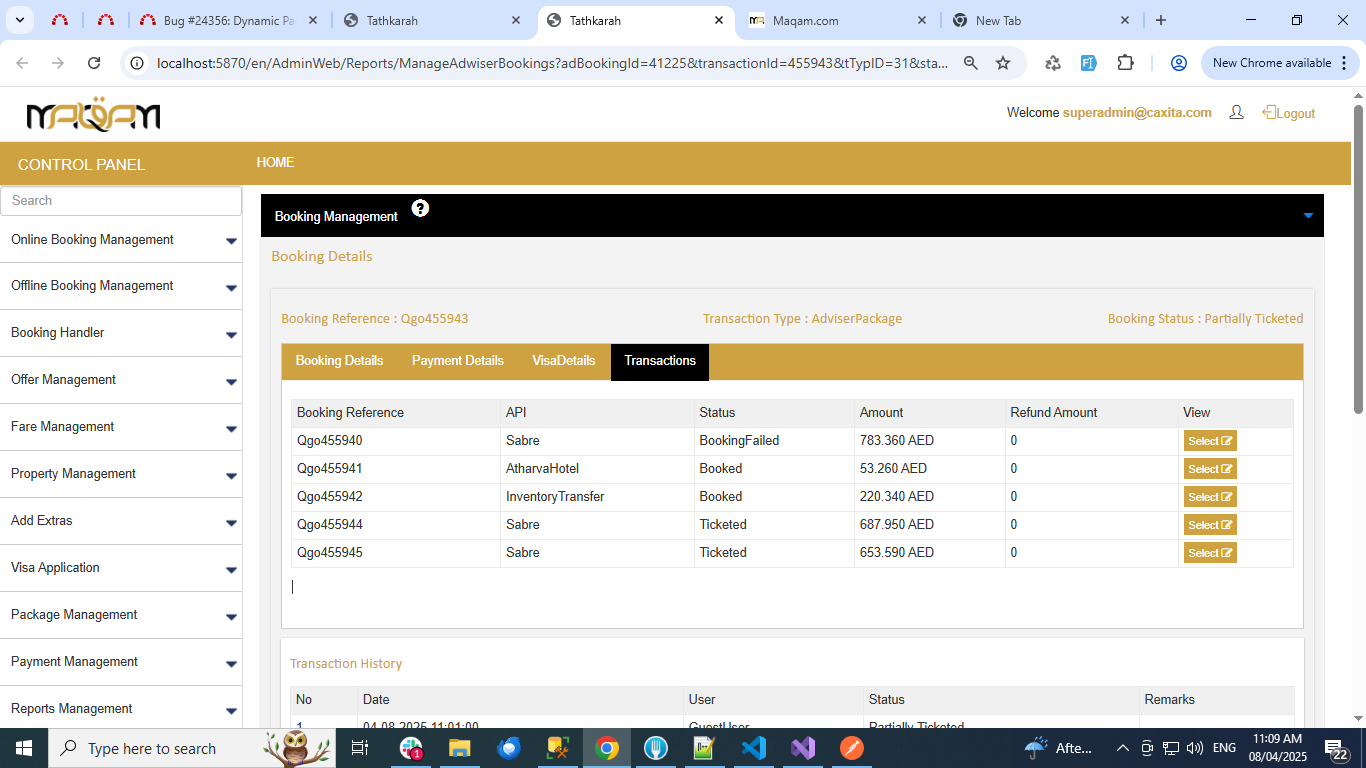This screenshot has height=768, width=1366.
Task: Open the Chrome extensions puzzle icon
Action: coord(1125,63)
